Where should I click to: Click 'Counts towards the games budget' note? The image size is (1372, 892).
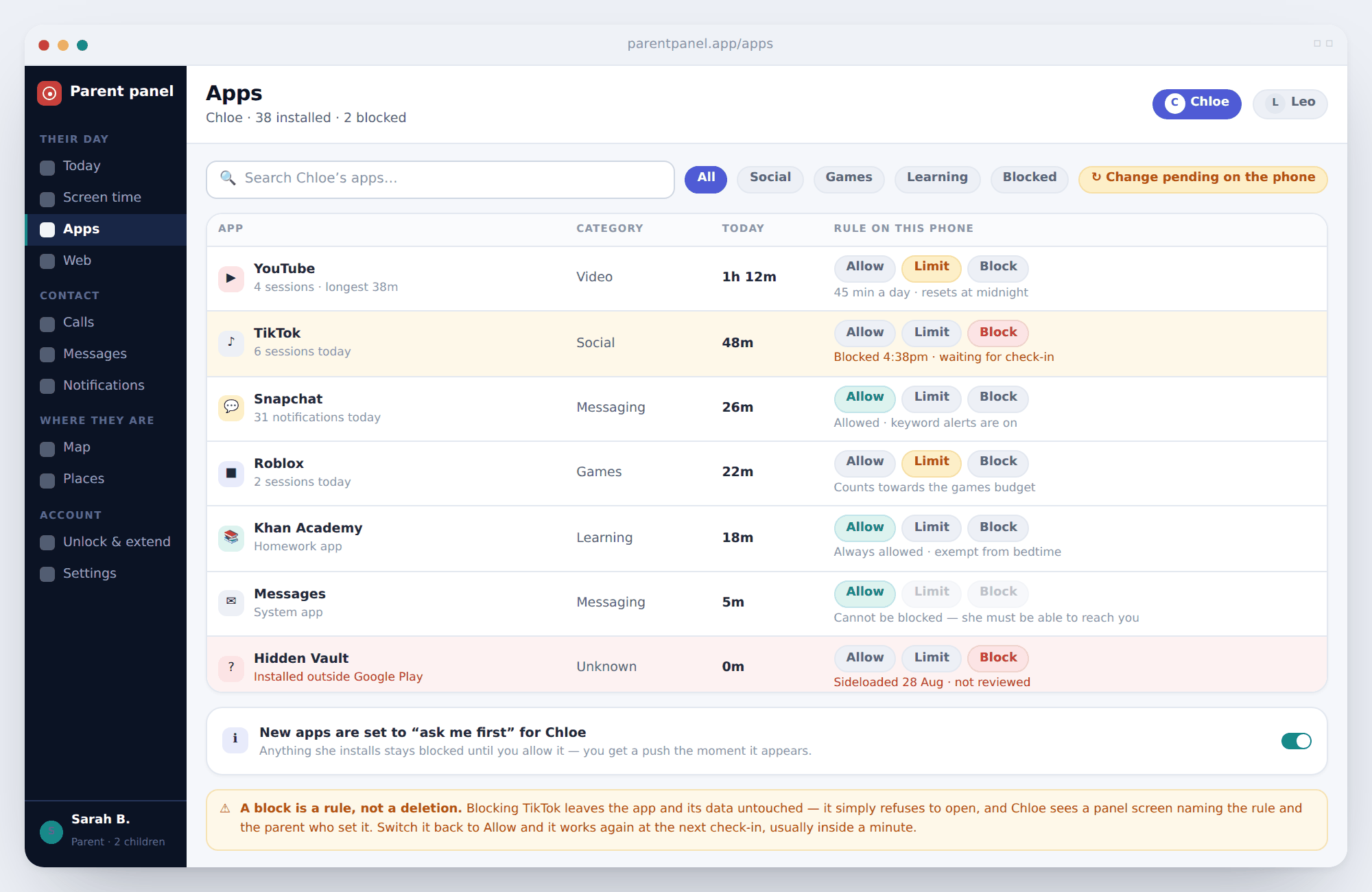point(934,488)
